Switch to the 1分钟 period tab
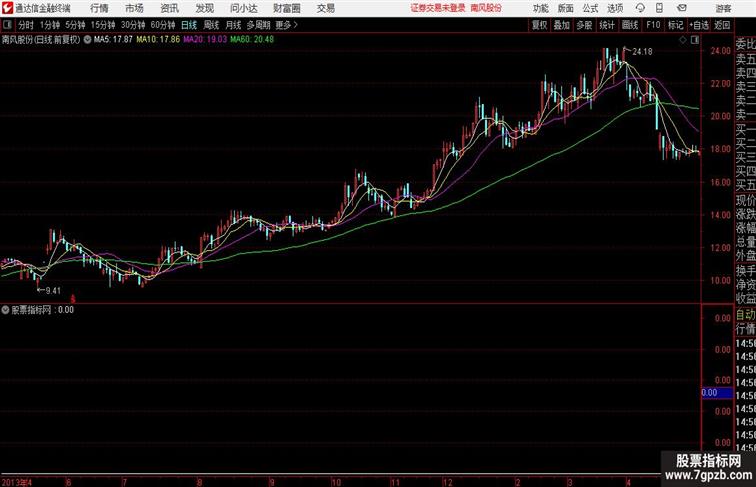The image size is (756, 487). (50, 25)
